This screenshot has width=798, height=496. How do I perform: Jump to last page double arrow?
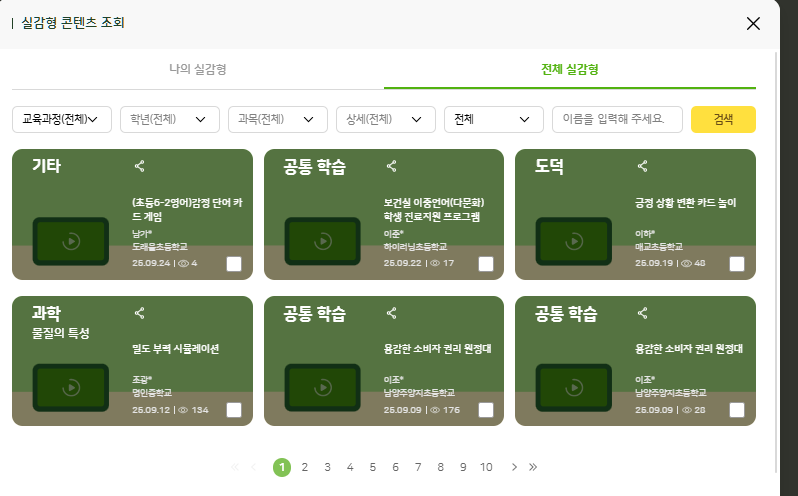tap(533, 467)
